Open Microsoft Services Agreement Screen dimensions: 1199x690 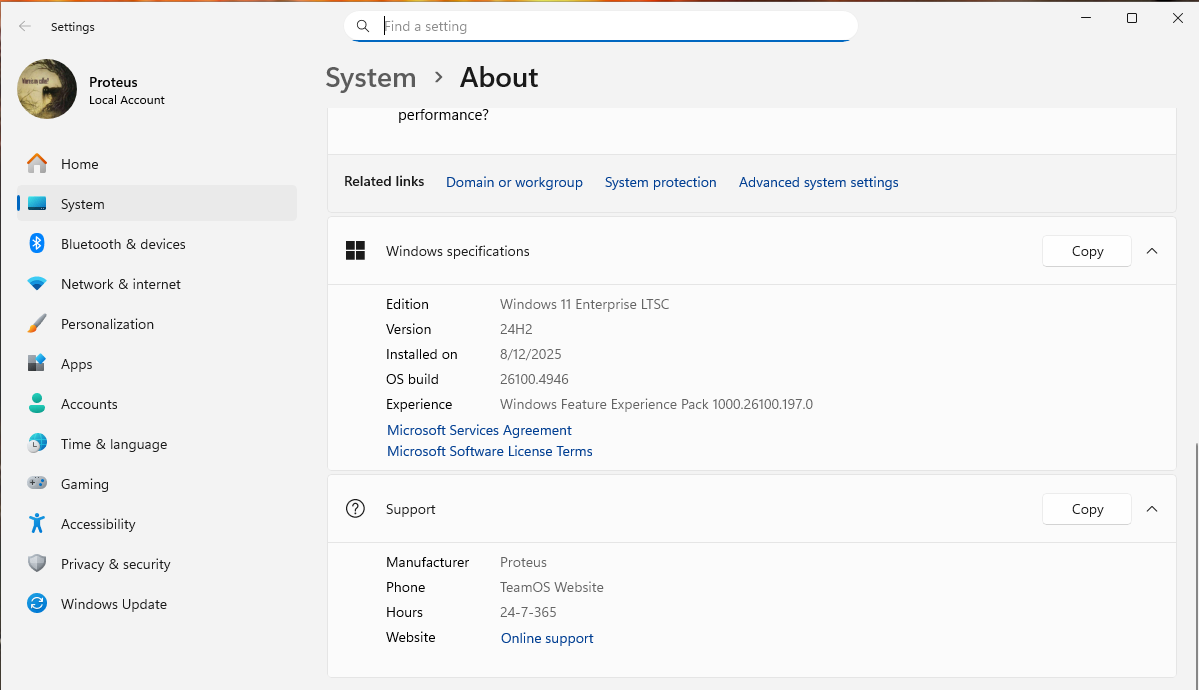479,430
